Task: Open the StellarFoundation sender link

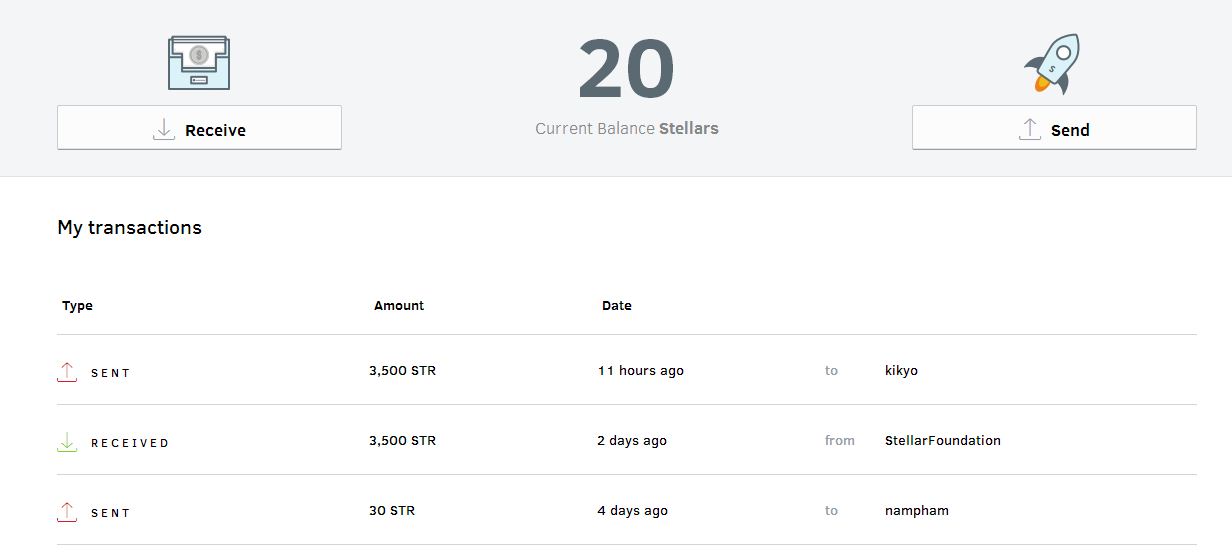Action: coord(942,441)
